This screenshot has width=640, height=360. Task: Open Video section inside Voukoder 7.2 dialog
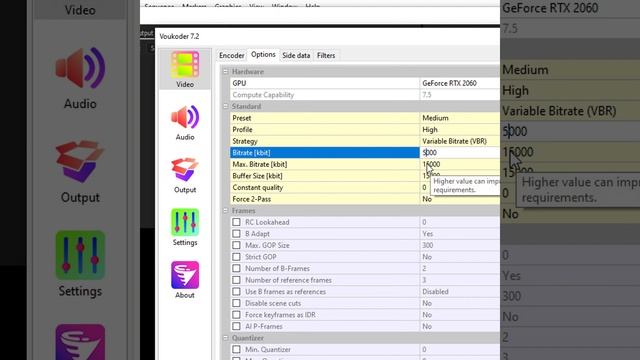(185, 69)
